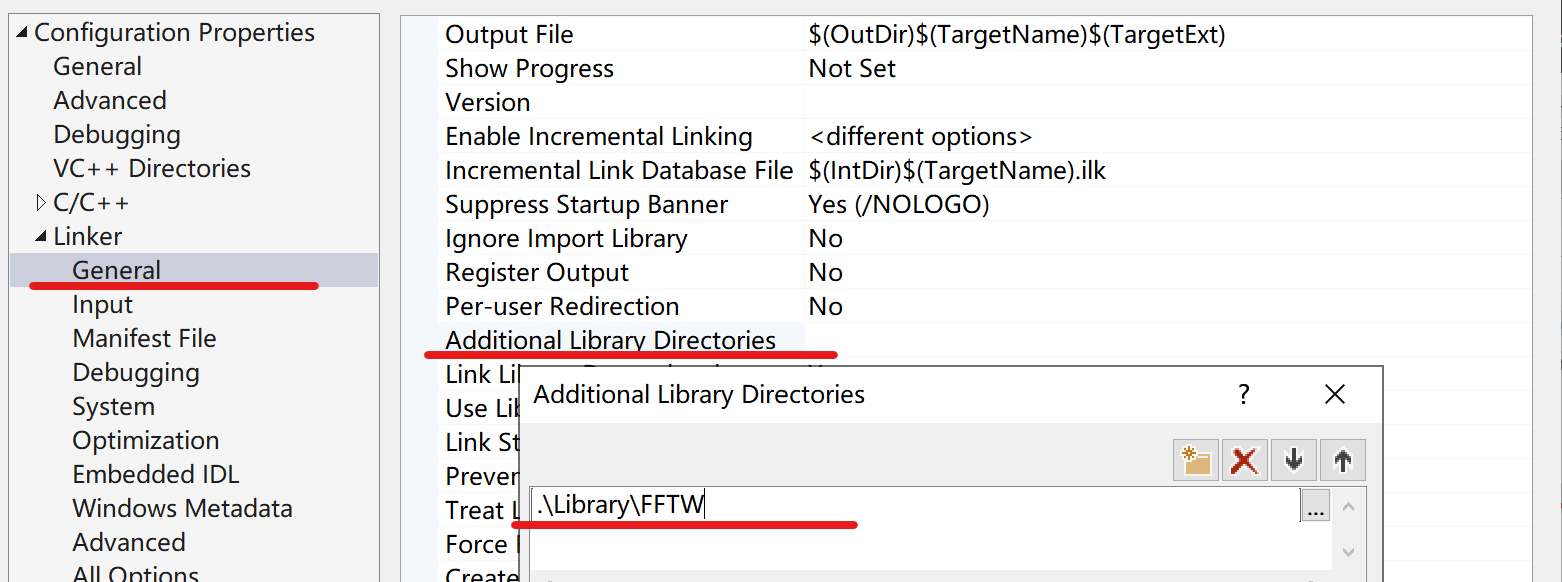Open VC++ Directories page
This screenshot has height=582, width=1562.
pos(152,169)
